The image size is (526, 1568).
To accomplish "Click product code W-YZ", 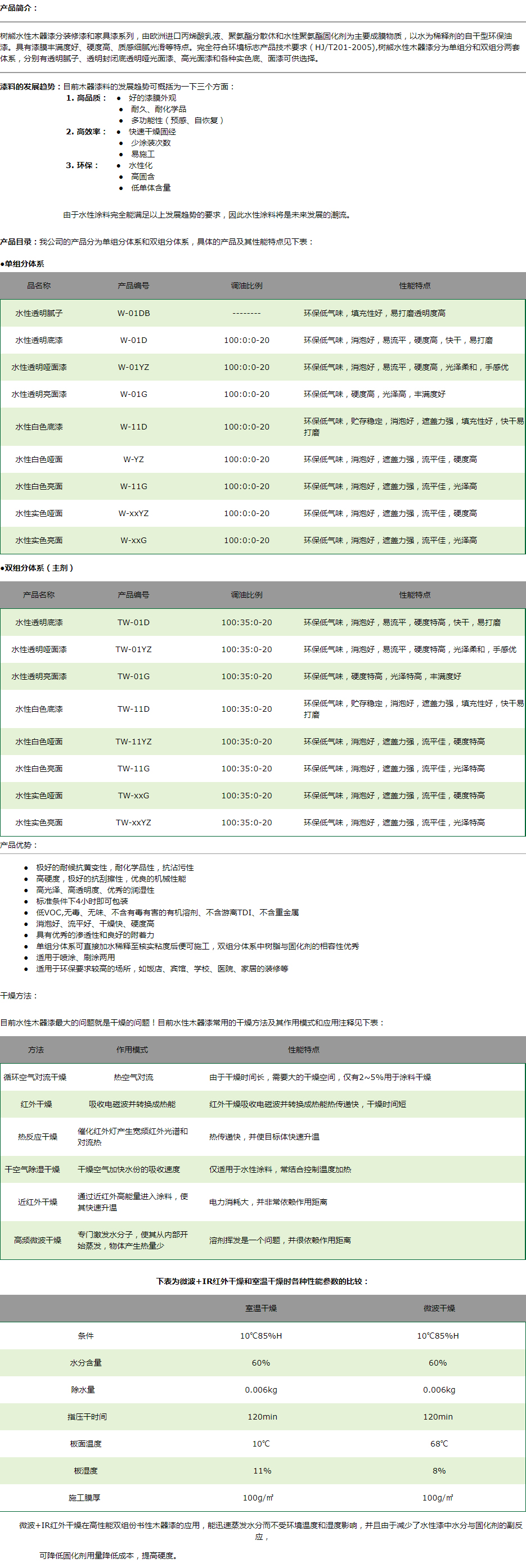I will (133, 459).
